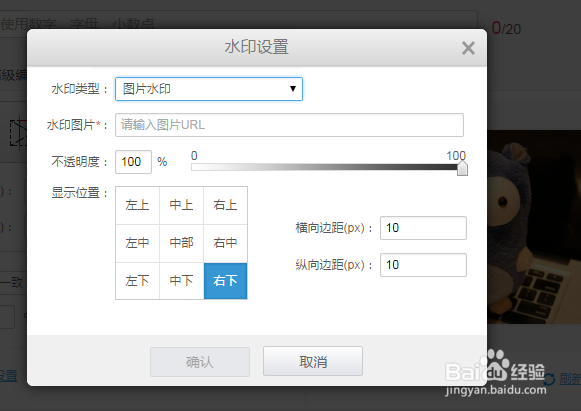Click the slider's 0 minimum label
The width and height of the screenshot is (581, 411).
194,156
